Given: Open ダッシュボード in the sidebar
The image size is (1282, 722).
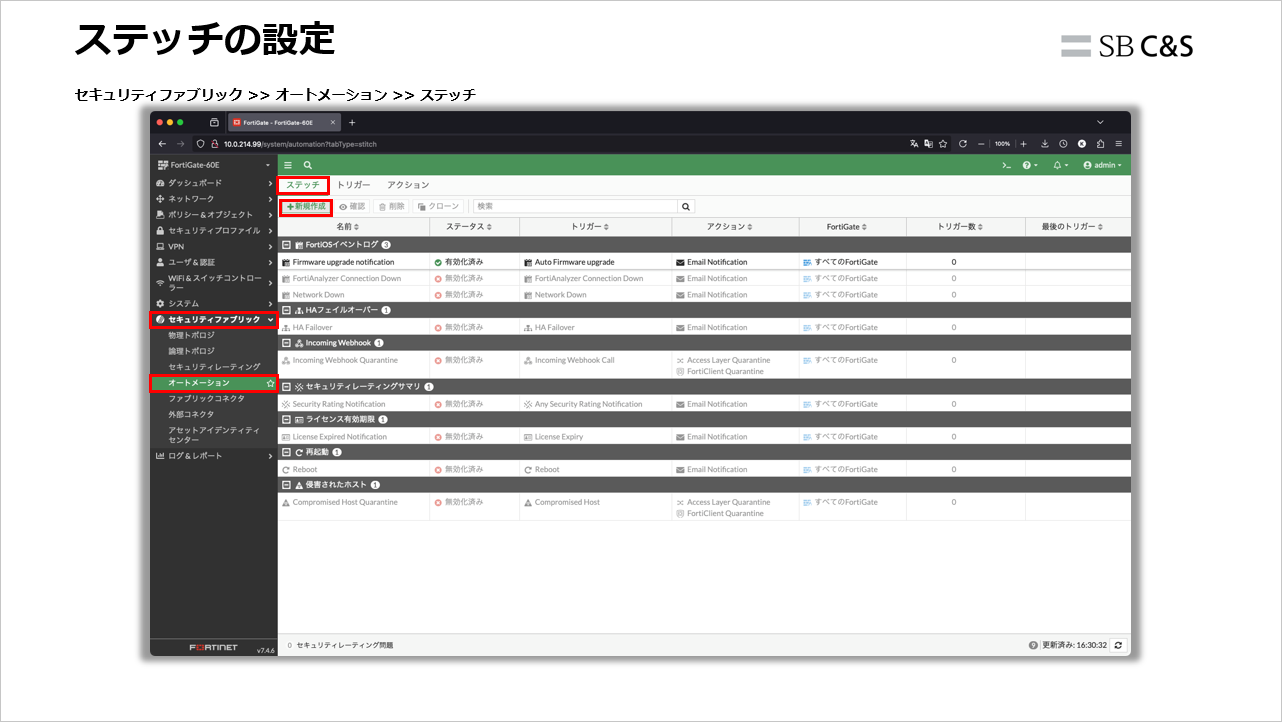Looking at the screenshot, I should 214,183.
